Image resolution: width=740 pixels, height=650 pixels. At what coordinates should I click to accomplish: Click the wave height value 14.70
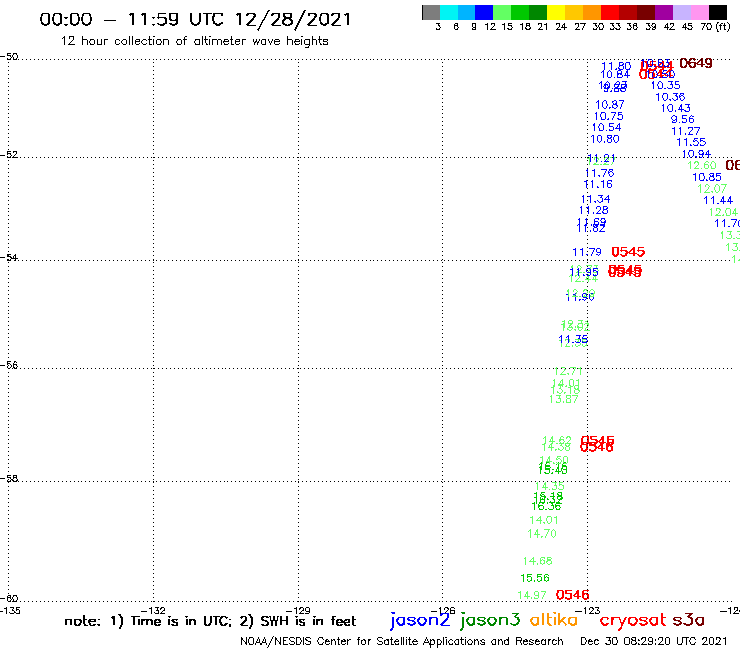[542, 534]
